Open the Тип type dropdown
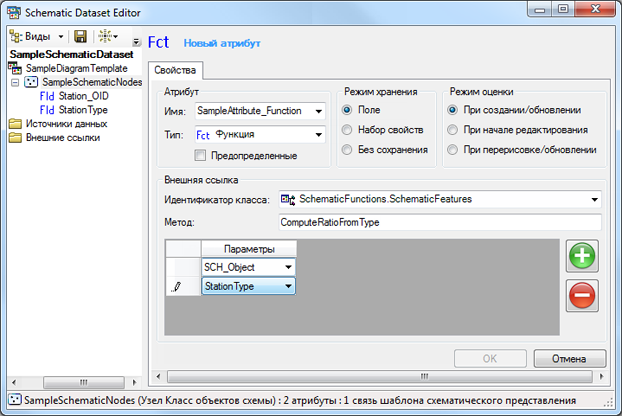This screenshot has width=622, height=416. (319, 135)
